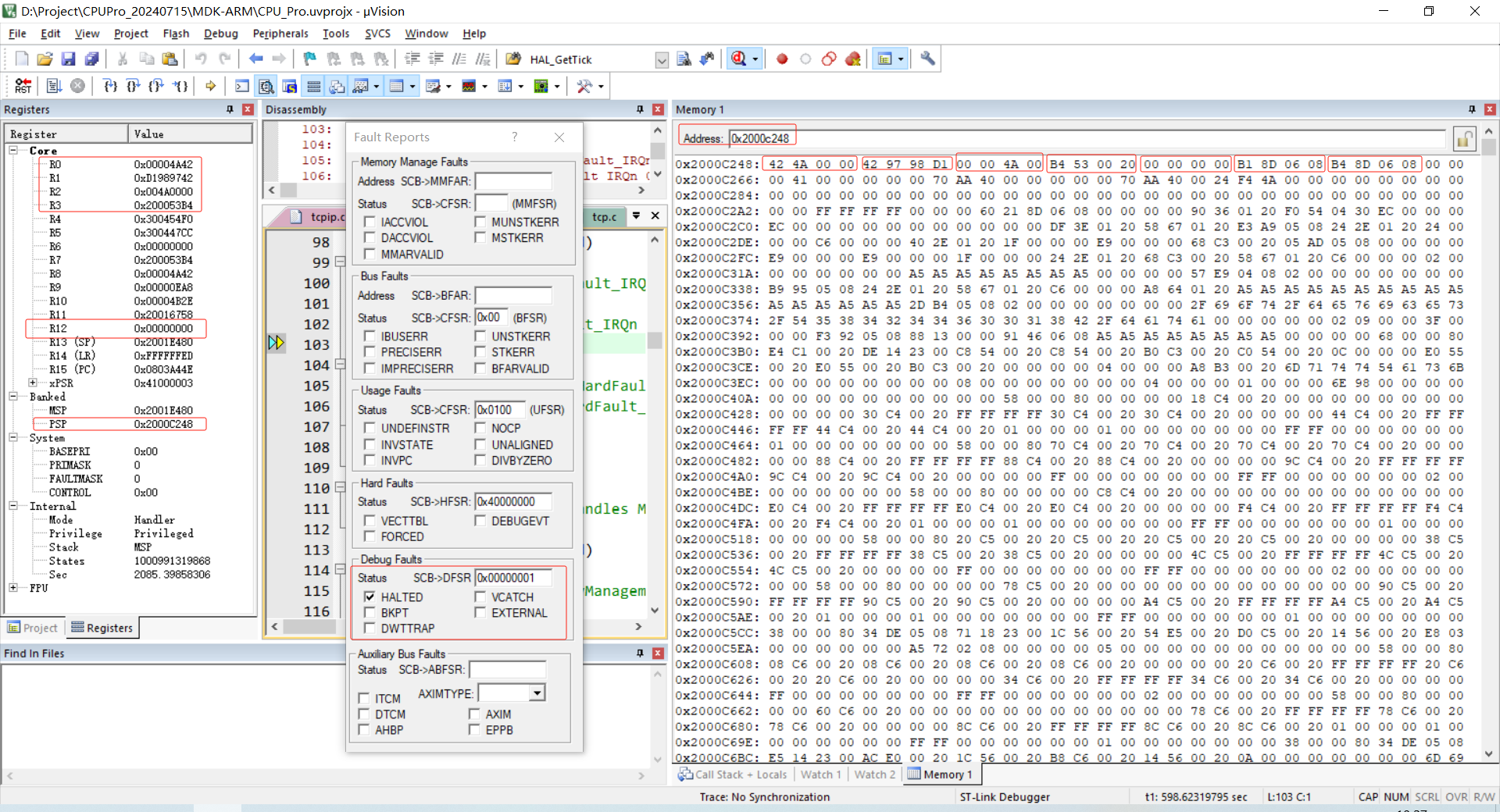Collapse the Internal register group
Image resolution: width=1500 pixels, height=812 pixels.
[13, 506]
